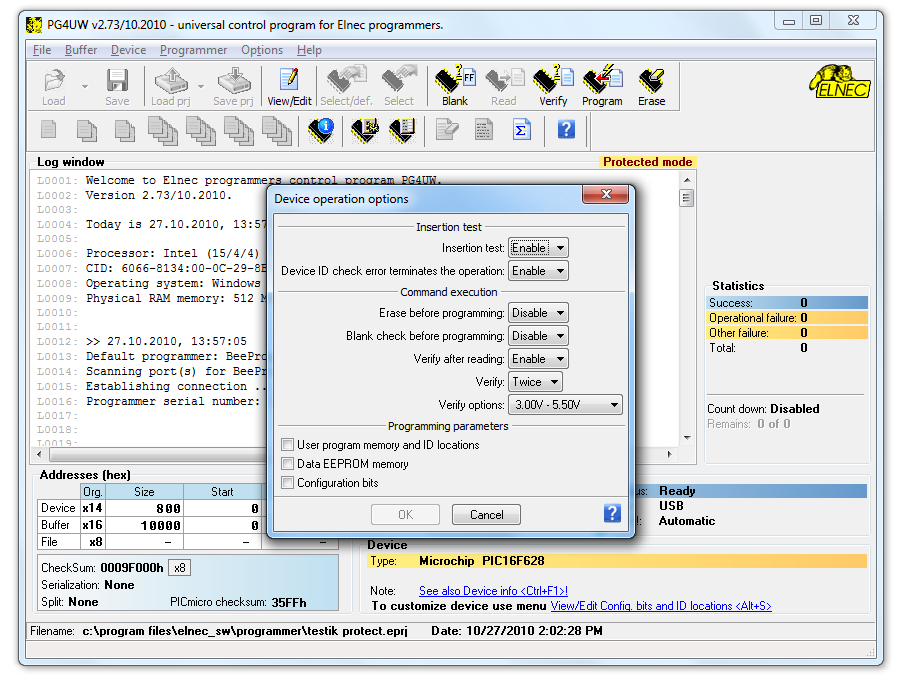898x681 pixels.
Task: Run the Blank check icon
Action: pos(455,86)
